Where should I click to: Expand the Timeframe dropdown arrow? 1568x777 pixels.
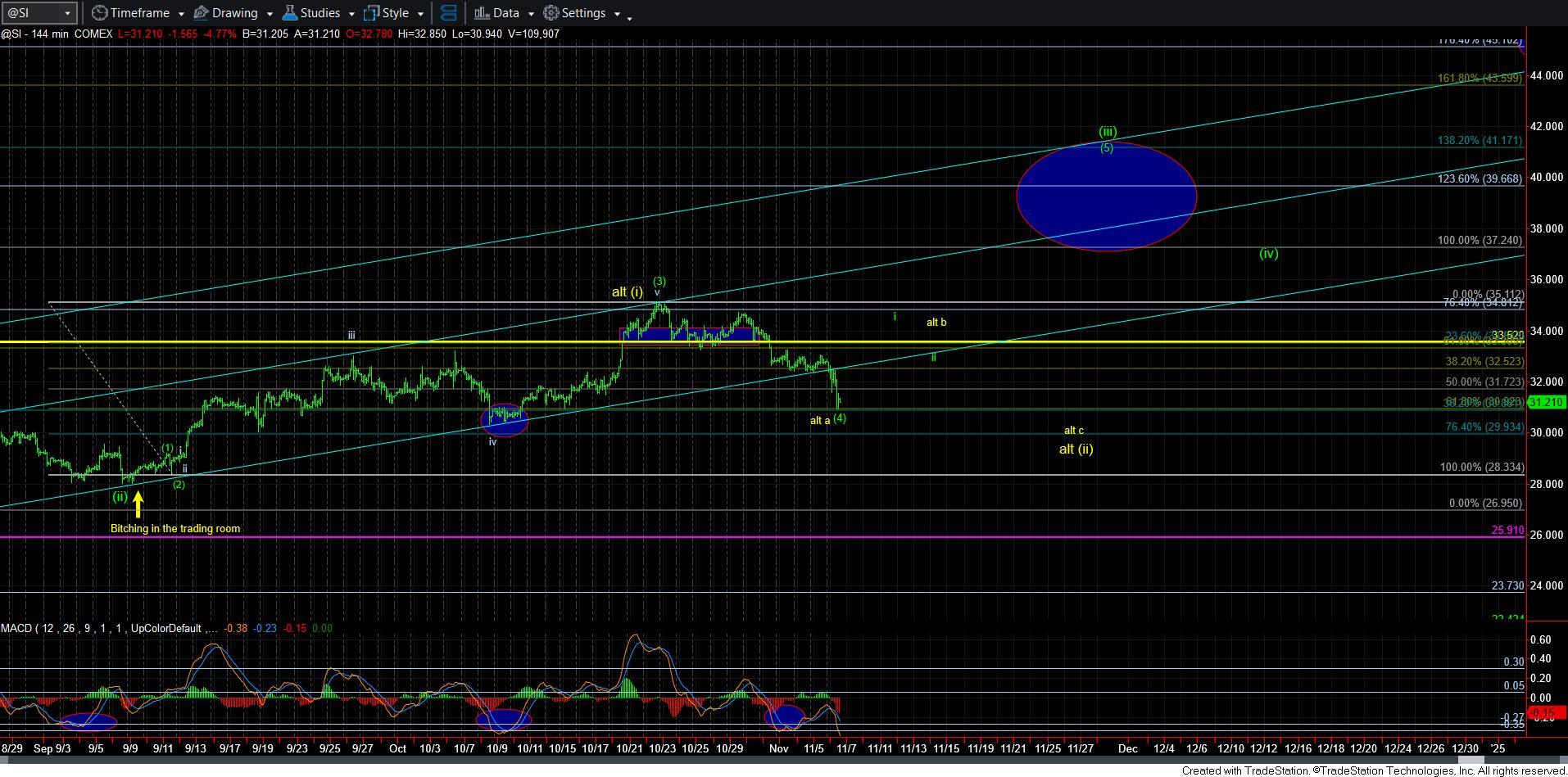181,14
